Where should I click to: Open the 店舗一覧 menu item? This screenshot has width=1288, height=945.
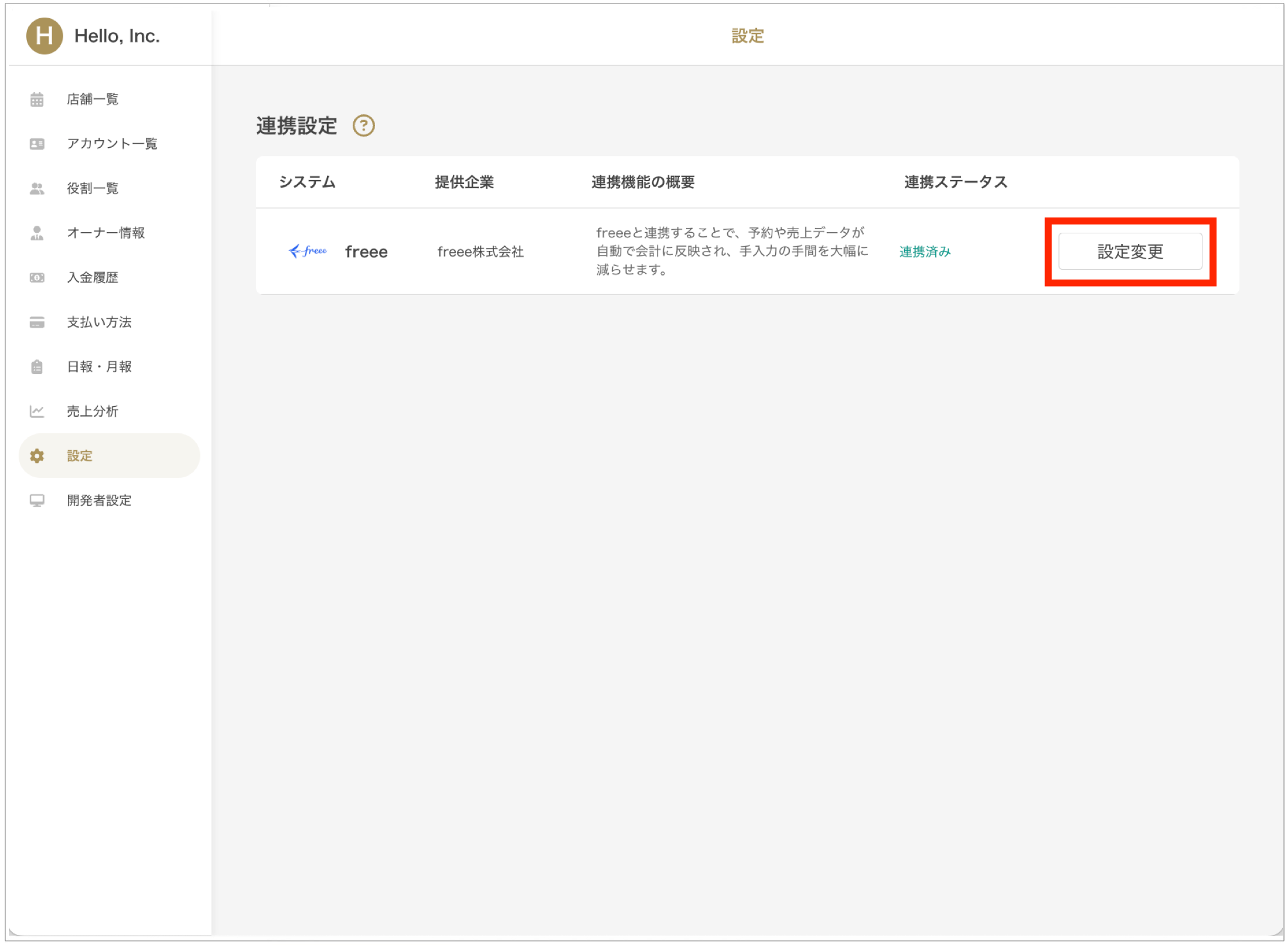[x=109, y=100]
